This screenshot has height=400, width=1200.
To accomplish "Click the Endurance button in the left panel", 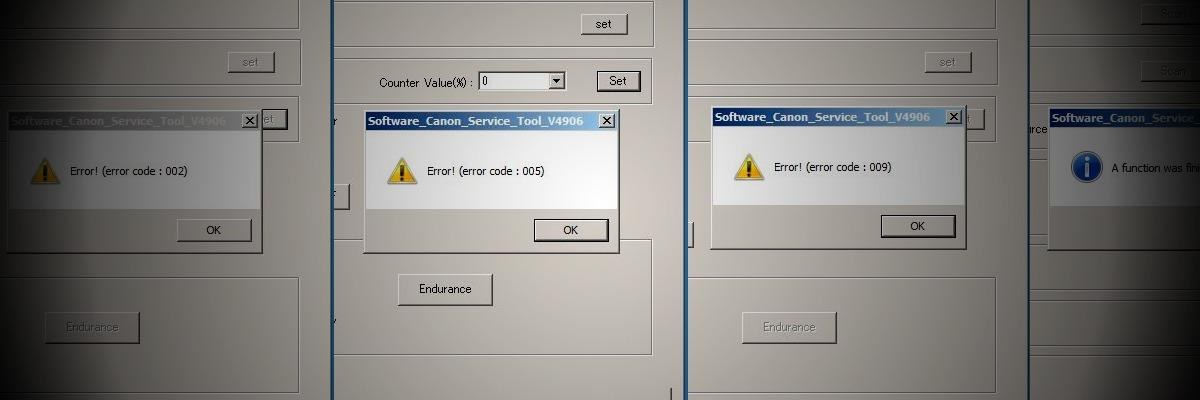I will [x=92, y=327].
